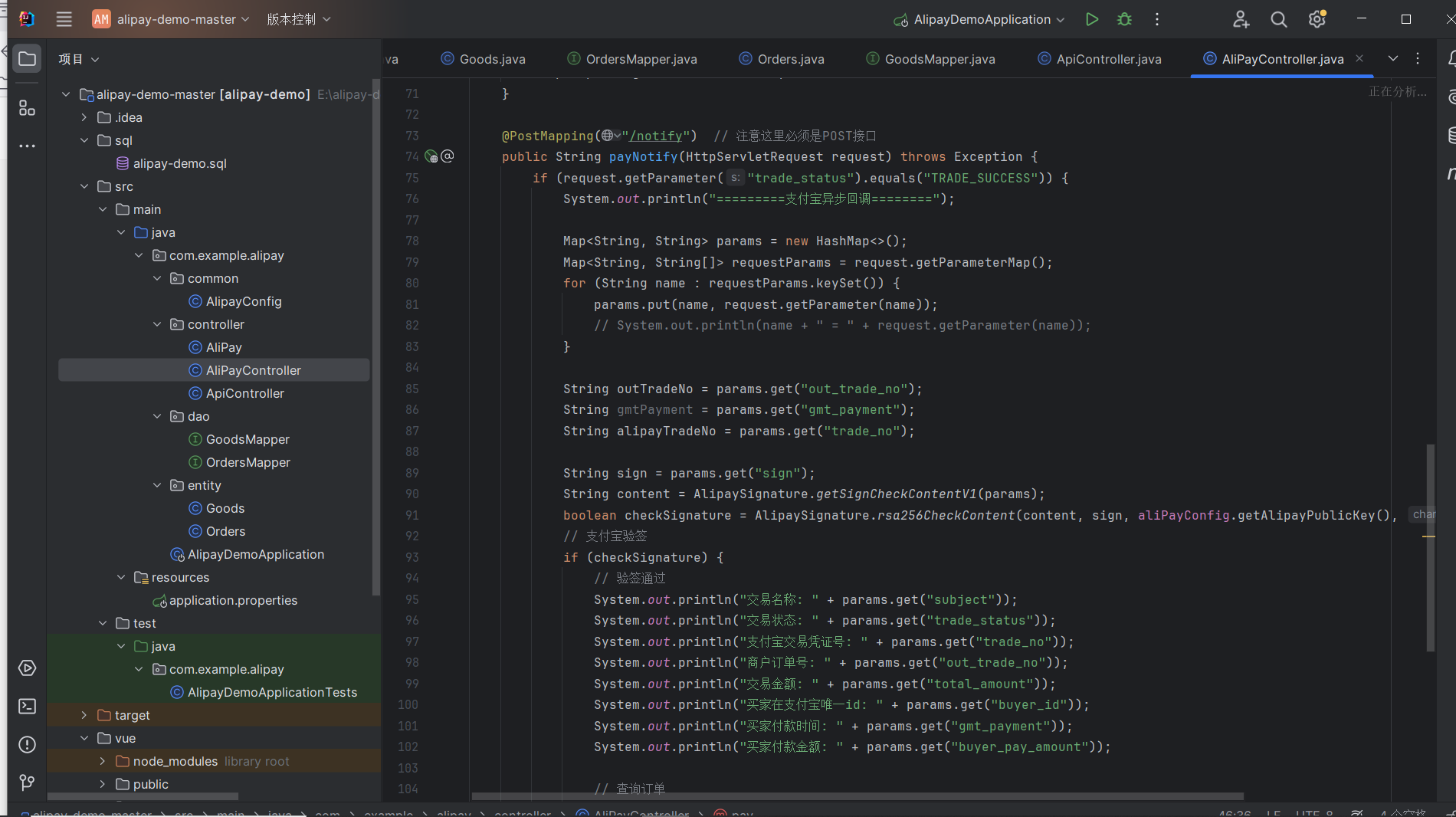Click the gutter run icon on line 74
The height and width of the screenshot is (817, 1456).
tap(431, 156)
